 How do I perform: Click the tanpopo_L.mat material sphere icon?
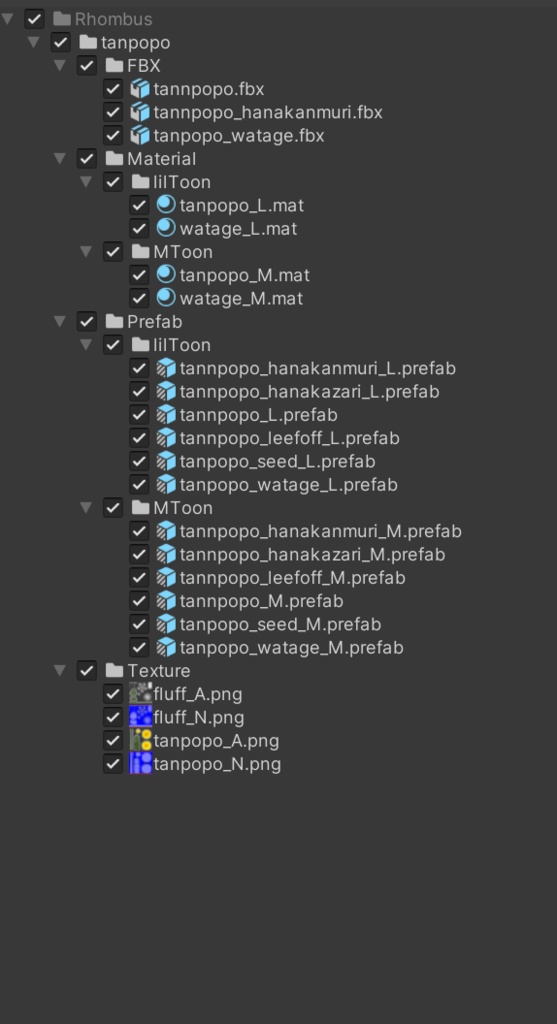[x=166, y=205]
